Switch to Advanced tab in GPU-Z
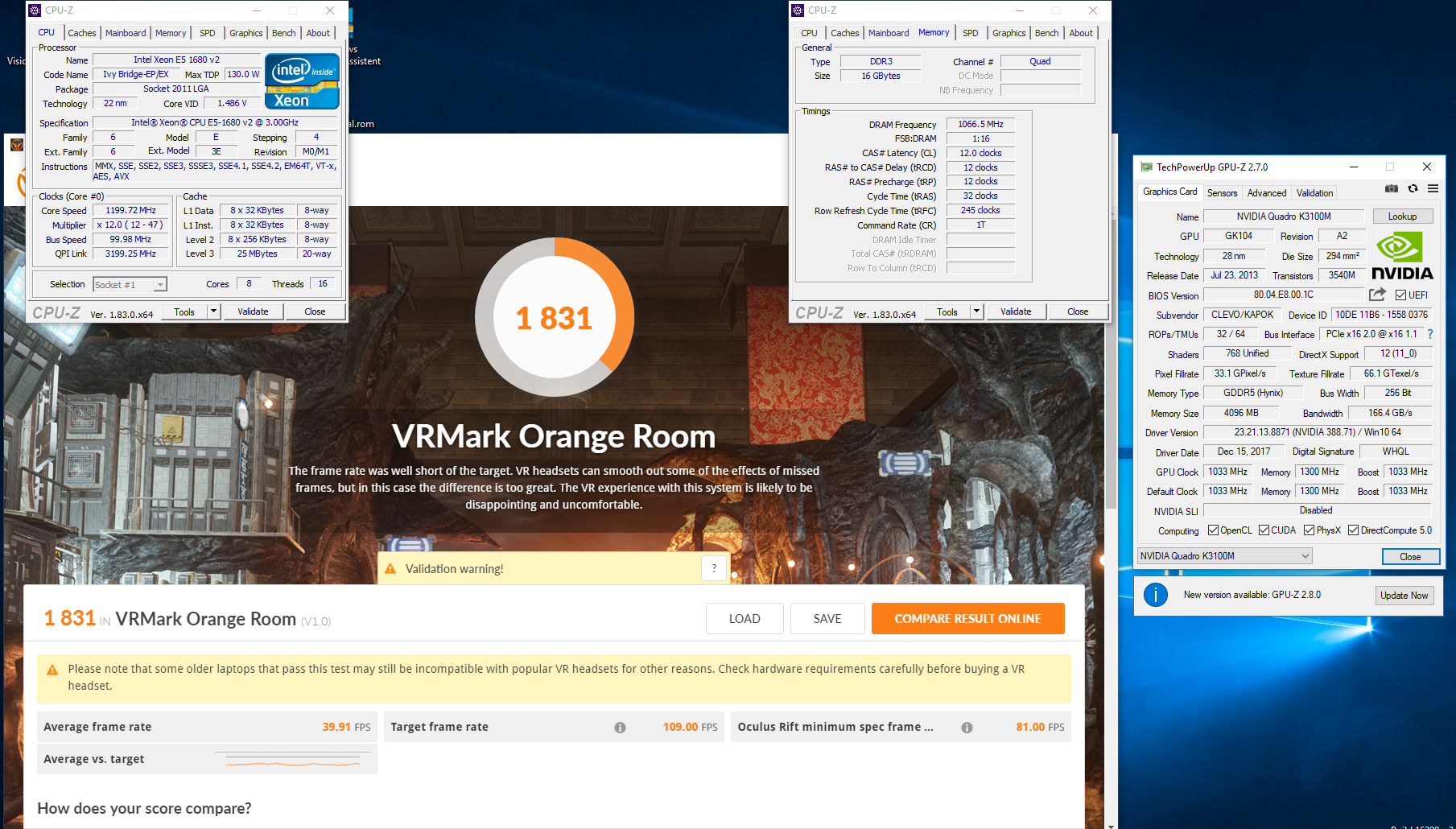1456x829 pixels. pyautogui.click(x=1267, y=193)
